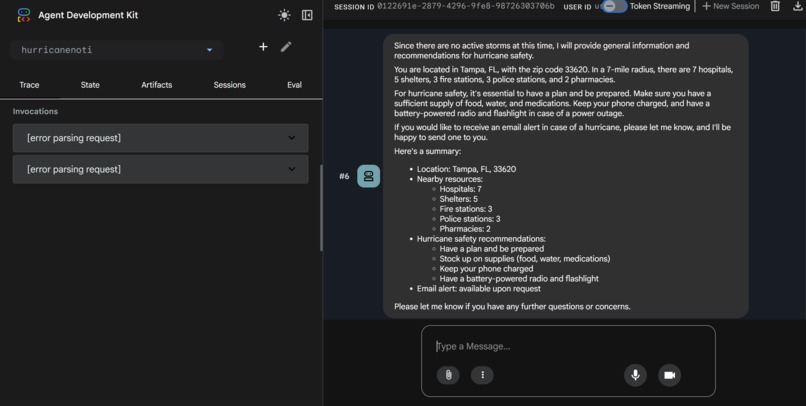Click 'Pharmacies: 2' list item
Viewport: 806px width, 406px height.
click(x=465, y=229)
